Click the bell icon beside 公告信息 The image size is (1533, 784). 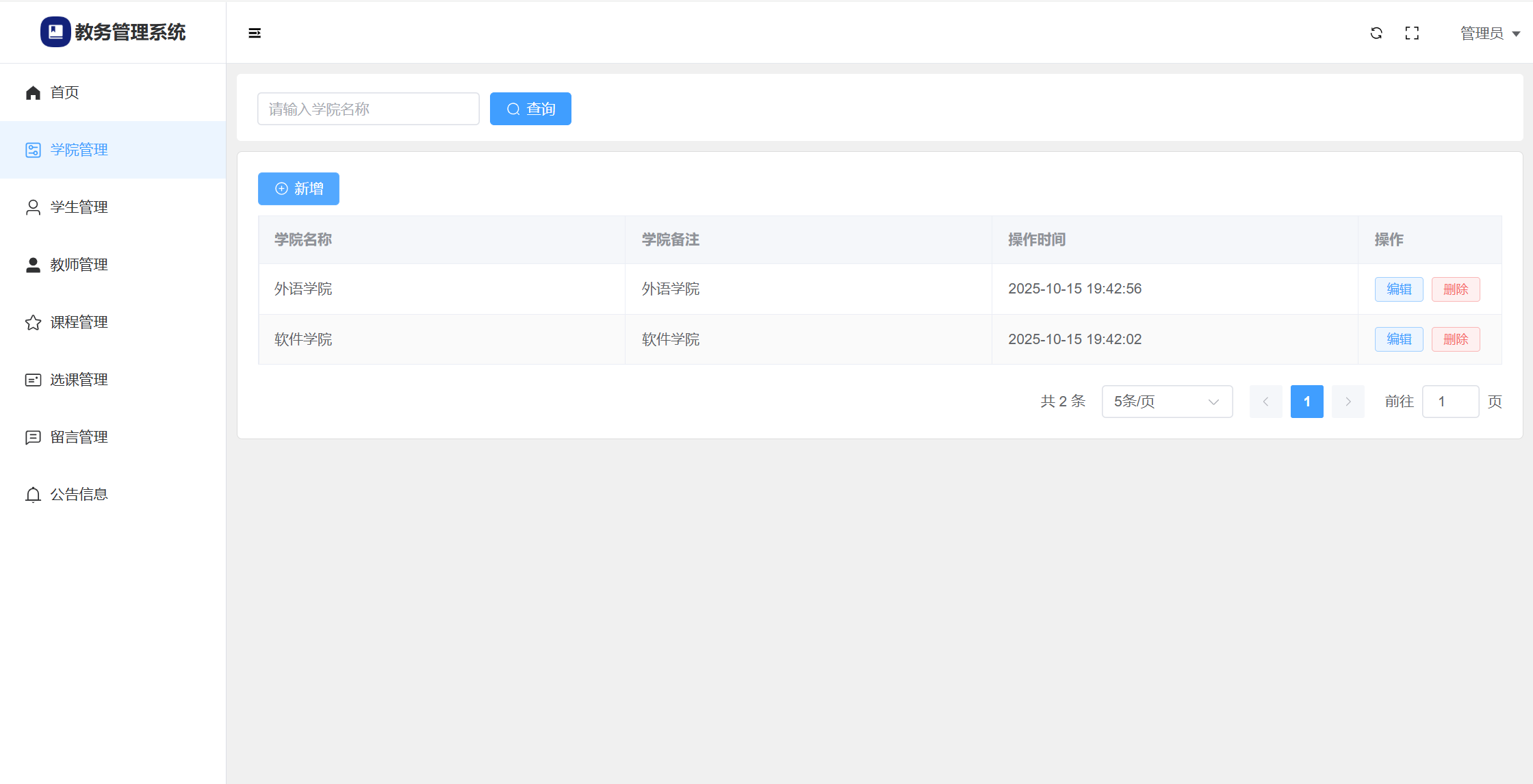33,495
